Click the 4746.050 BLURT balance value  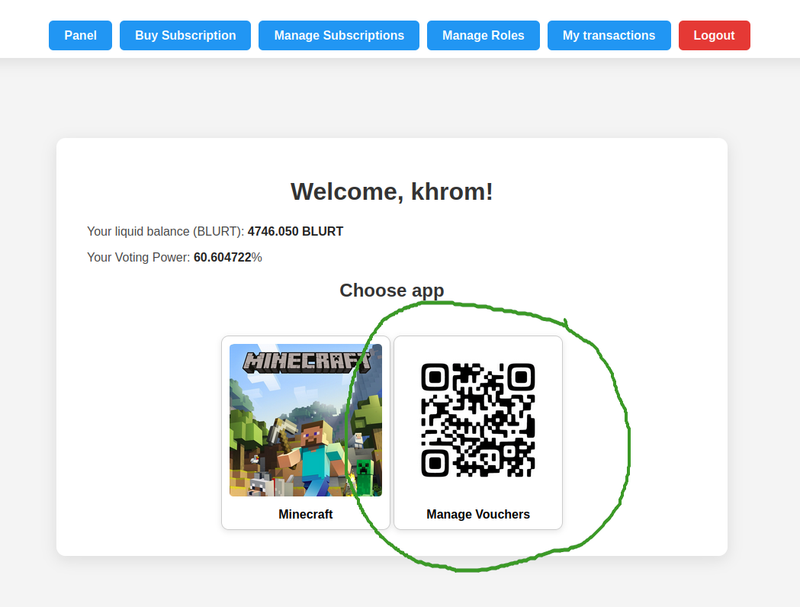295,231
